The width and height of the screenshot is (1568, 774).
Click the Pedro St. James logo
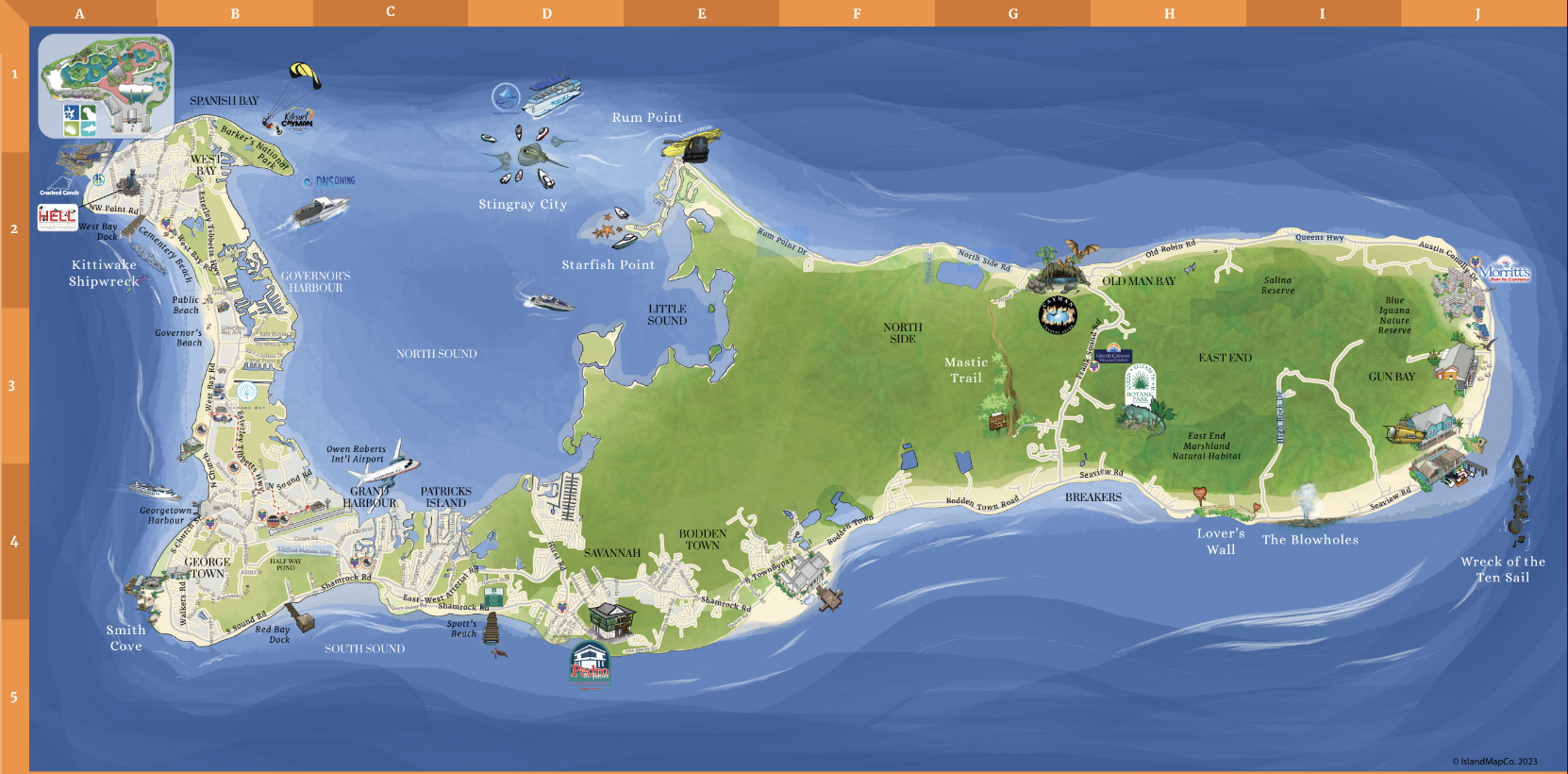591,663
